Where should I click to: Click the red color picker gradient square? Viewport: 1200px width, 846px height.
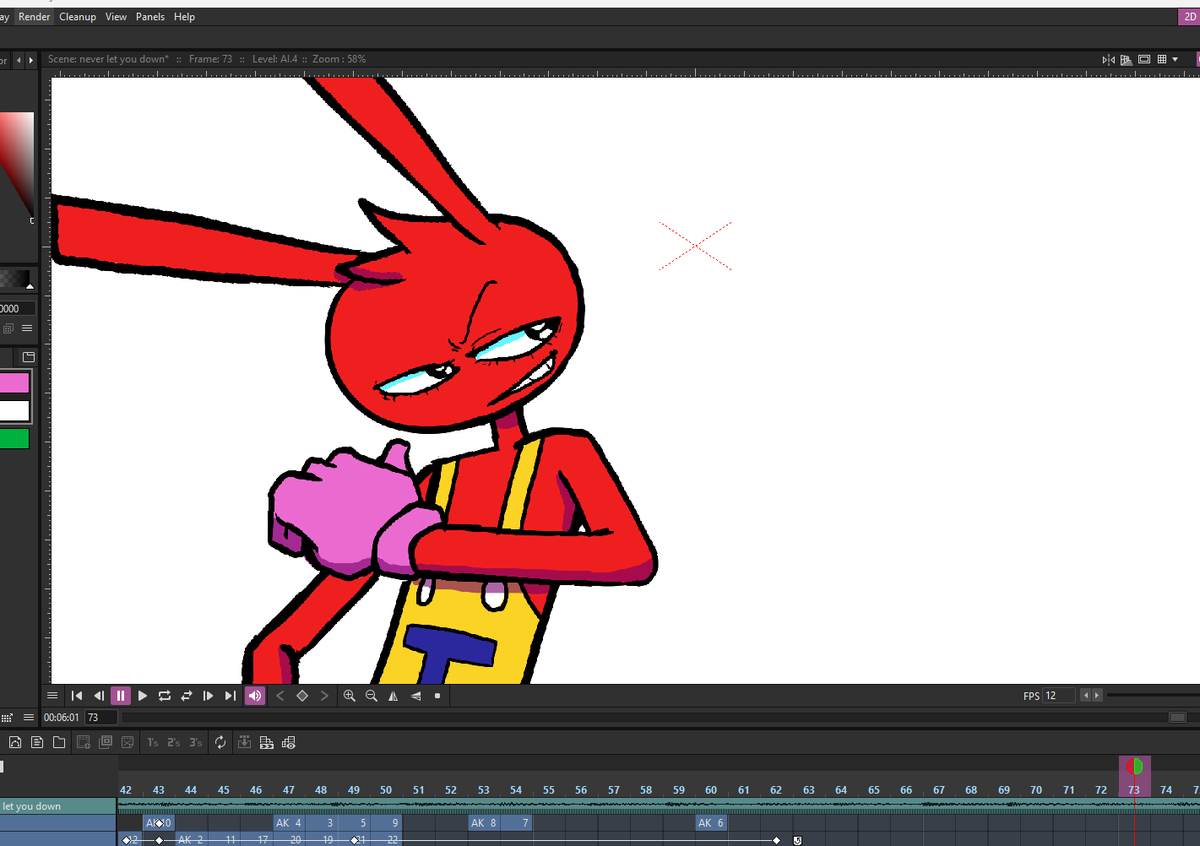pos(16,166)
